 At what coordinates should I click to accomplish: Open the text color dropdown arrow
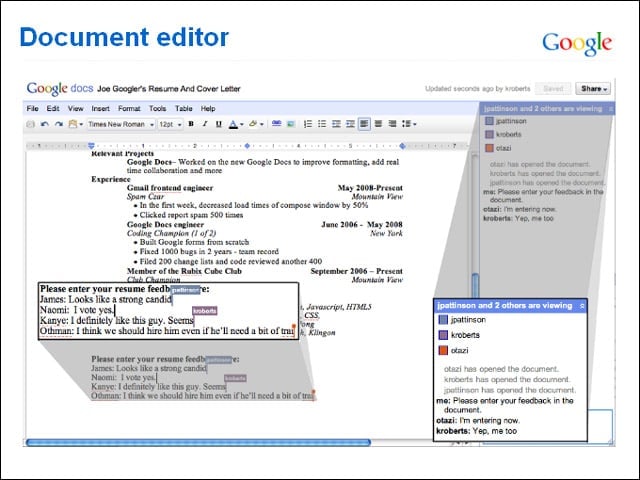coord(242,124)
